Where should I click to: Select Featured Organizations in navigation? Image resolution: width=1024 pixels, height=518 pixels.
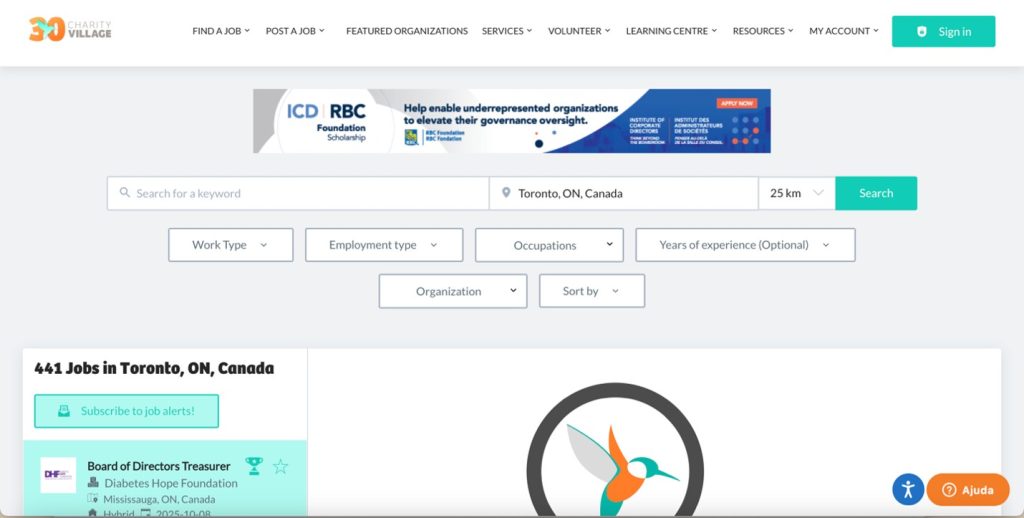[406, 31]
